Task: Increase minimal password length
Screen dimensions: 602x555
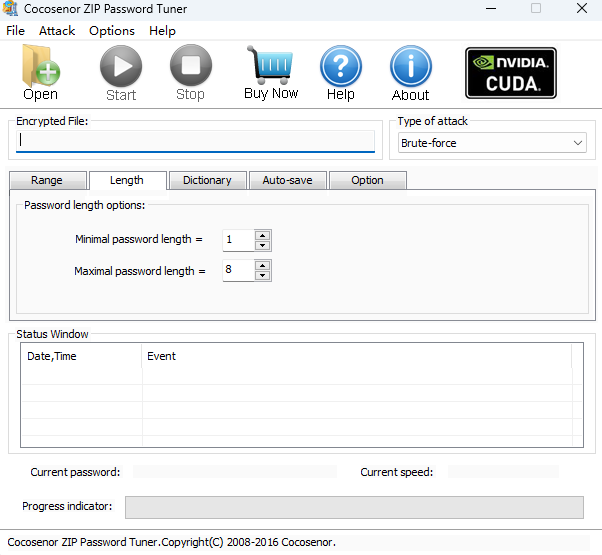Action: (x=263, y=235)
